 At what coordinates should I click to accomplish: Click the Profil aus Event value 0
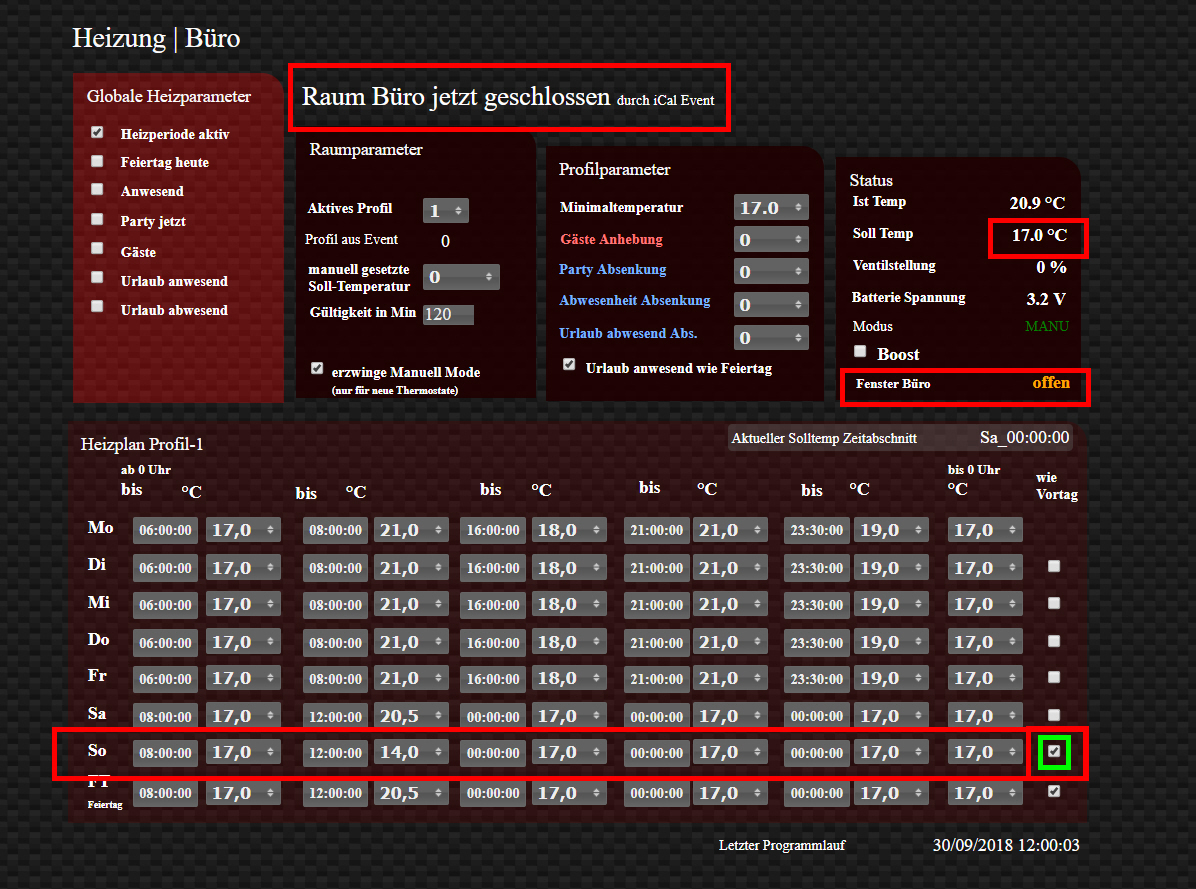(445, 241)
